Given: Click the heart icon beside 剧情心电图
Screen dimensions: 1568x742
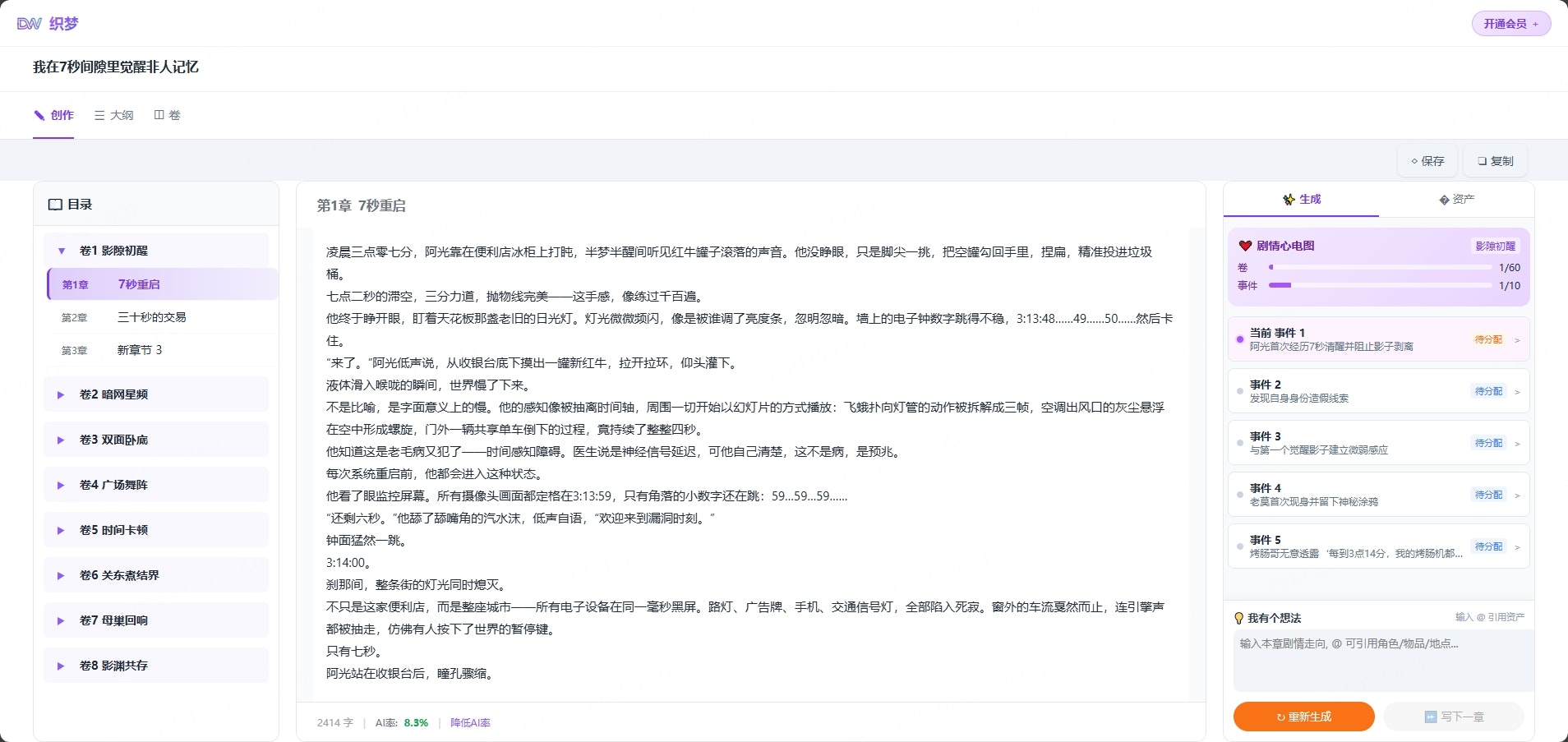Looking at the screenshot, I should tap(1244, 246).
